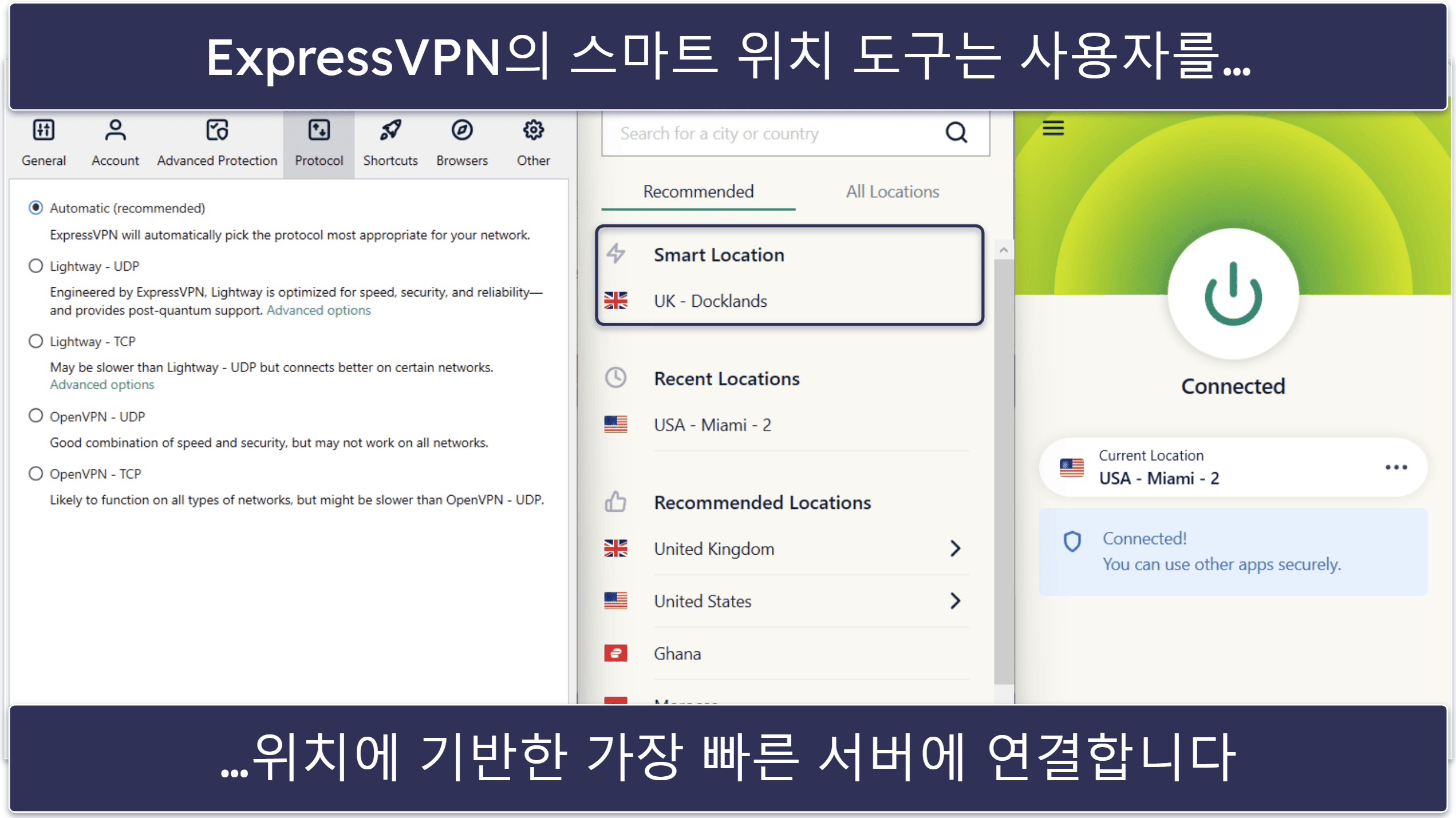This screenshot has height=818, width=1456.
Task: Expand United Kingdom server list chevron
Action: [955, 549]
